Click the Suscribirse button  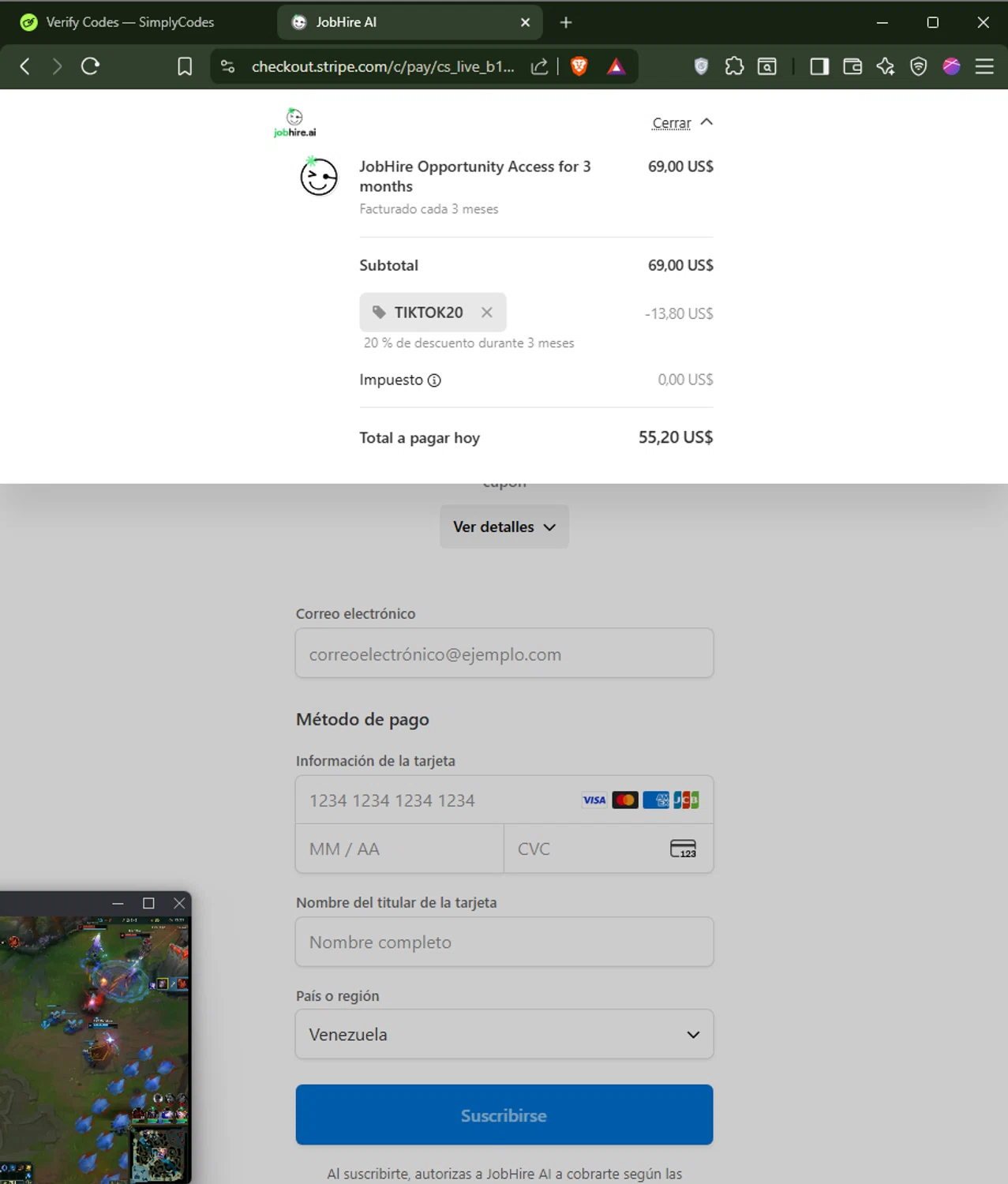[x=504, y=1115]
